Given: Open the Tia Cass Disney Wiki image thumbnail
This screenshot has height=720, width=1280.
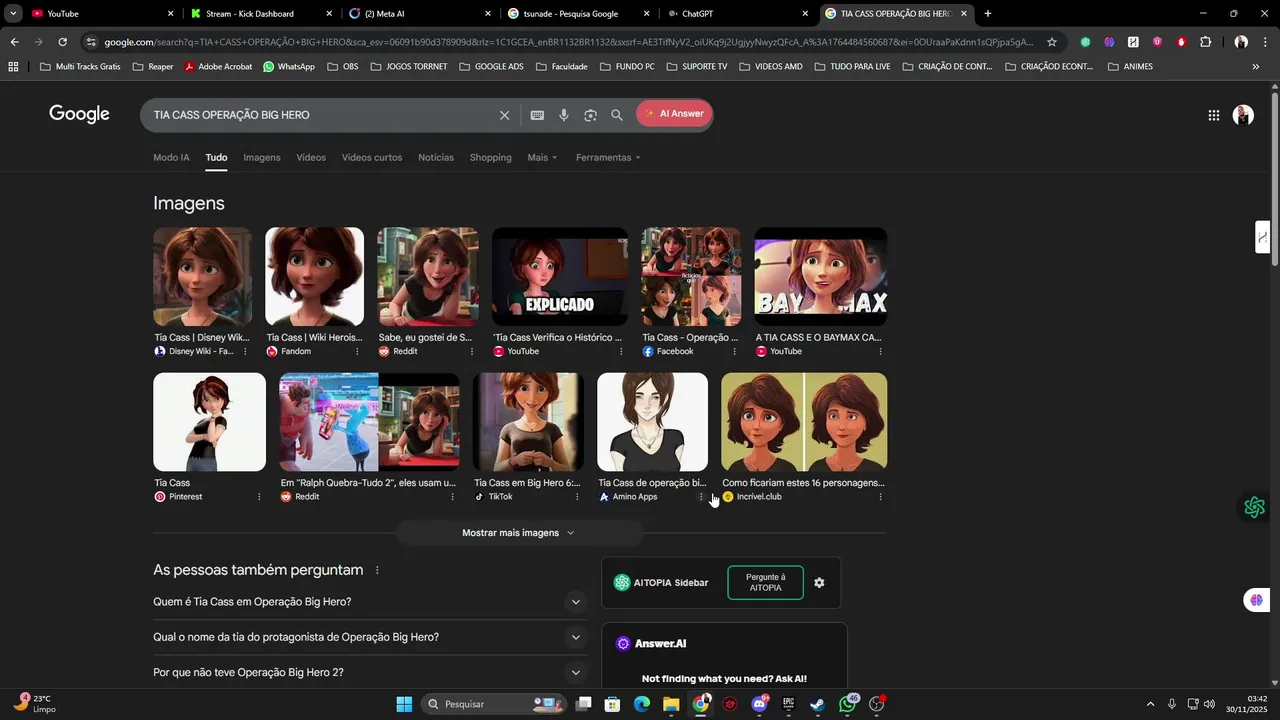Looking at the screenshot, I should pos(203,277).
